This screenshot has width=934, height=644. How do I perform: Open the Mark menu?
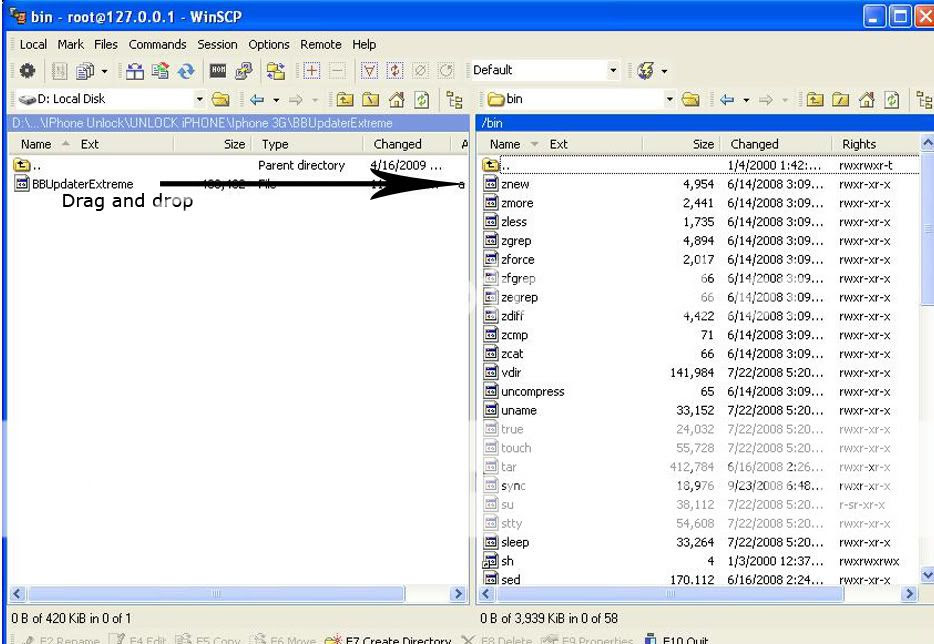[71, 45]
